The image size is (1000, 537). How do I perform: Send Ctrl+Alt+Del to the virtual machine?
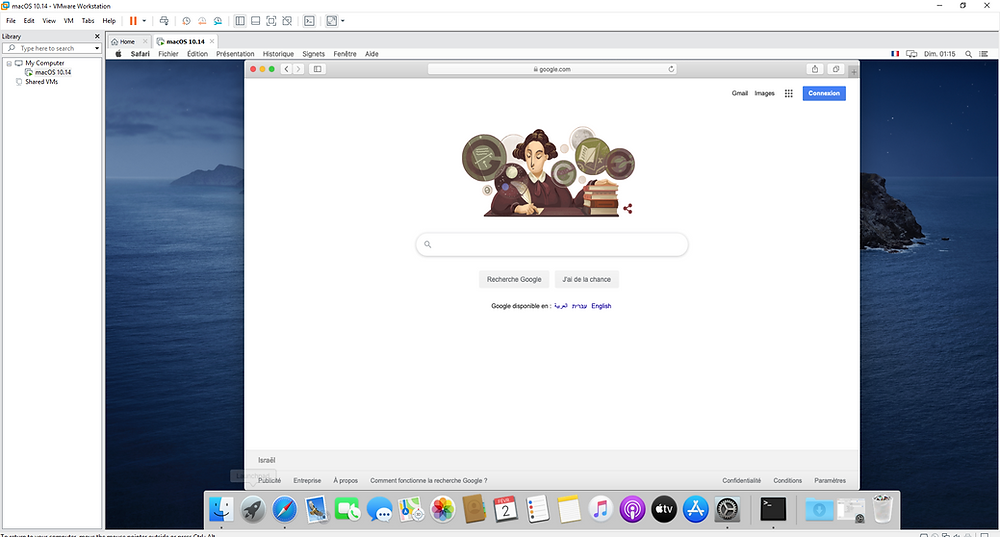click(164, 21)
